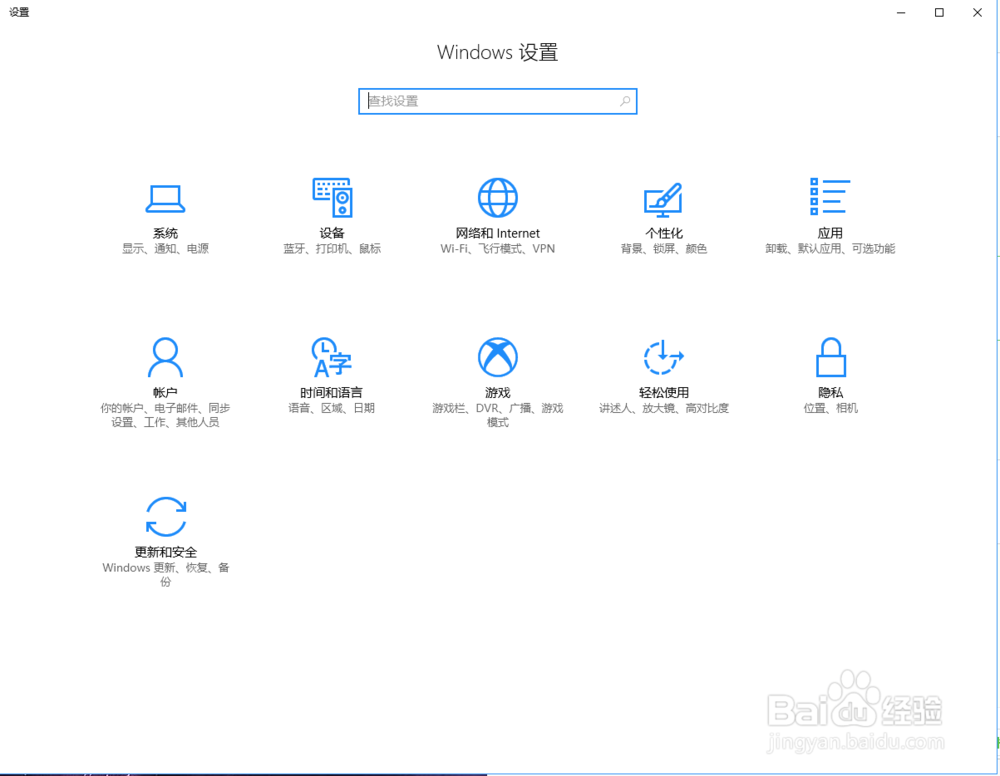
Task: Focus the 查找设置 search field
Action: (497, 101)
